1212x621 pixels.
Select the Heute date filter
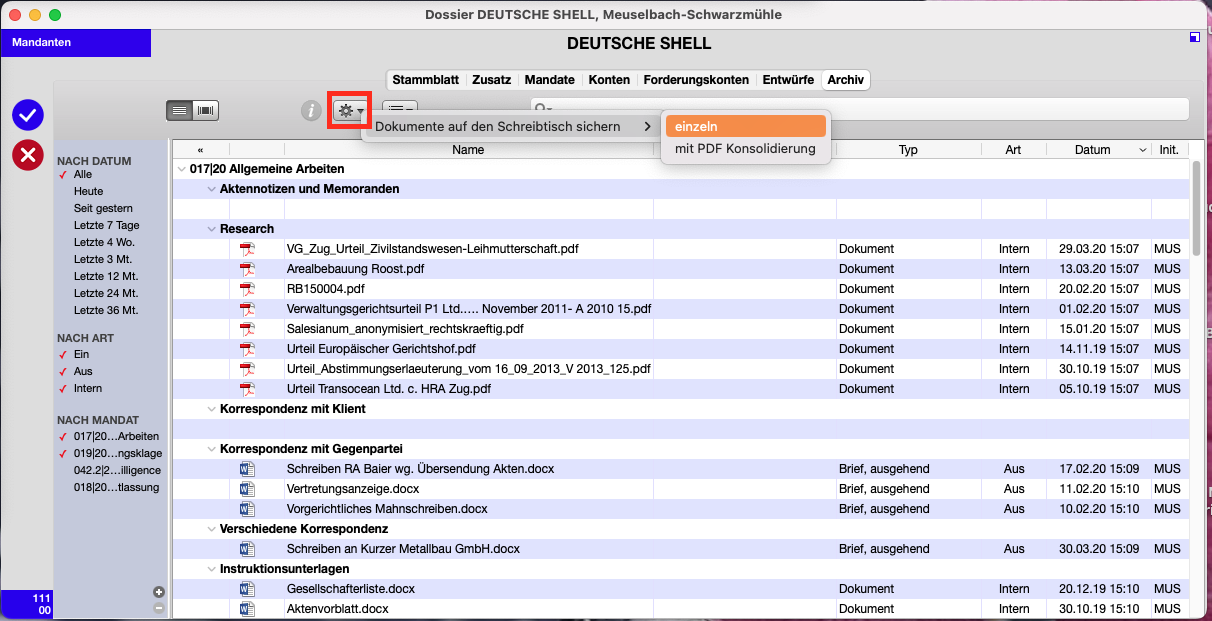point(88,191)
